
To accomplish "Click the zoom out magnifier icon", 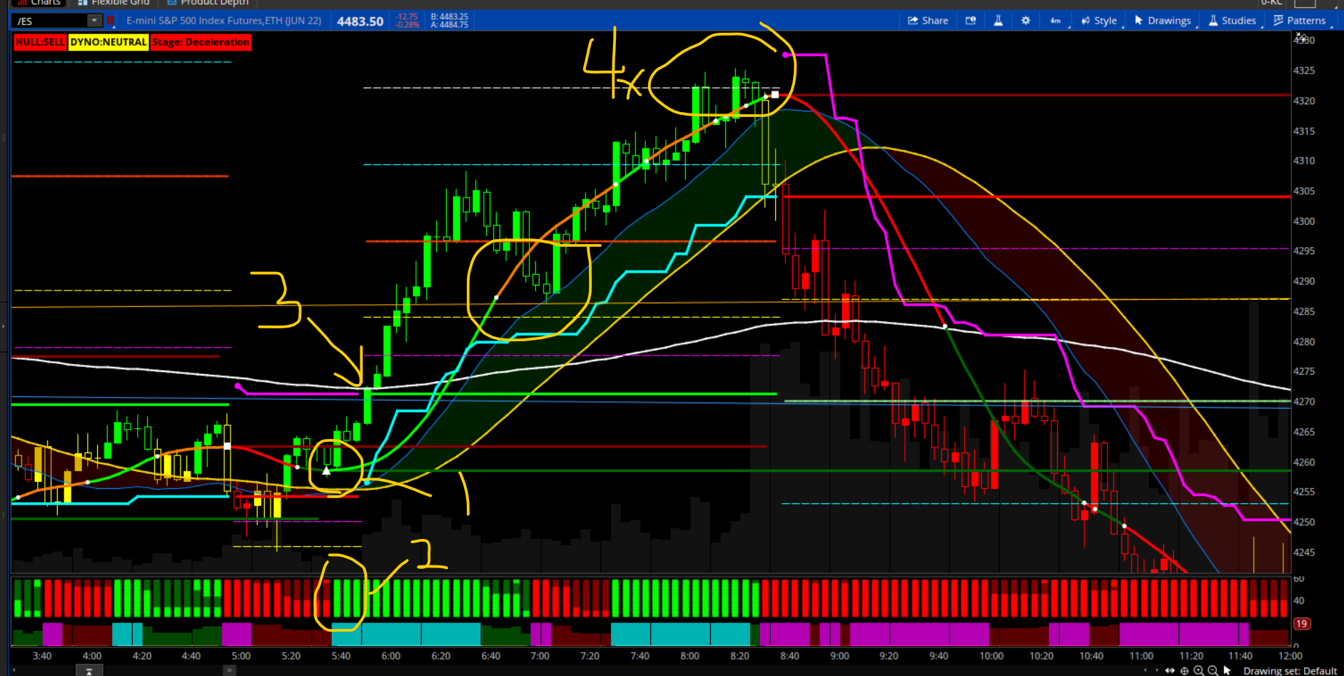I will click(1212, 671).
